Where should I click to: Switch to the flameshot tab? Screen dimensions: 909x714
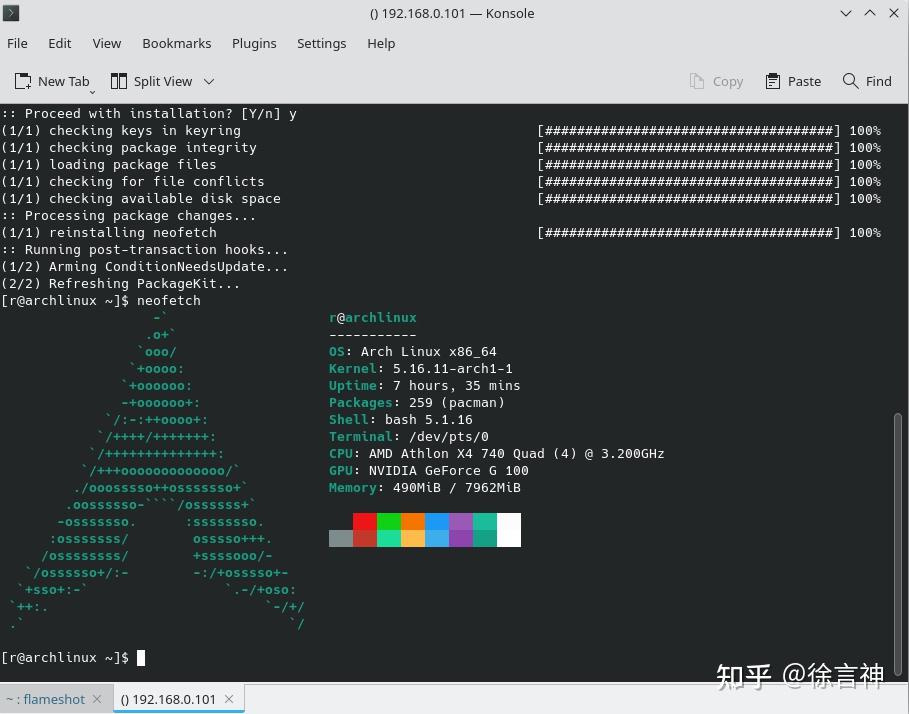pyautogui.click(x=48, y=699)
